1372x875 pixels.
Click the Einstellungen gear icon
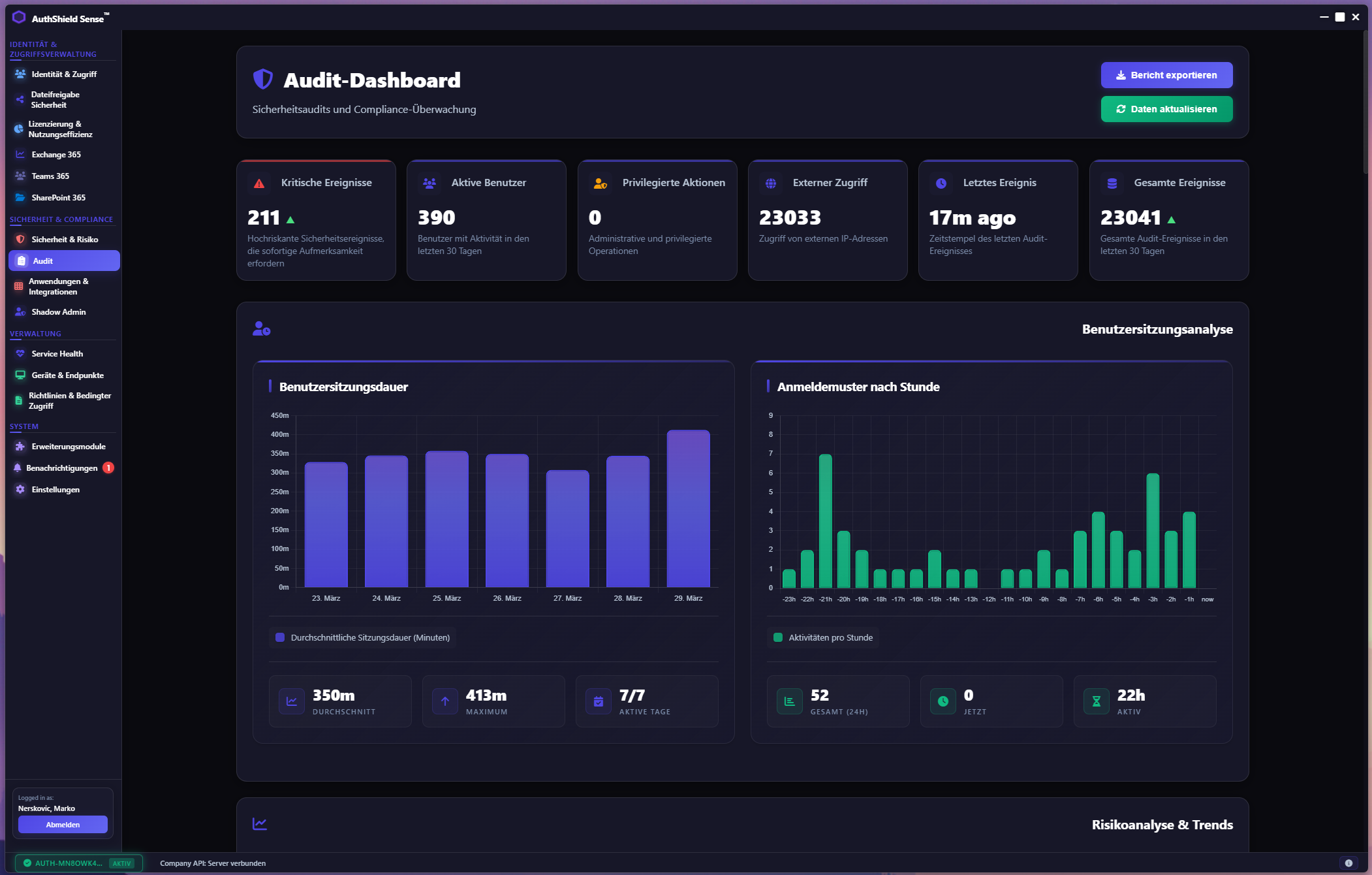tap(20, 490)
